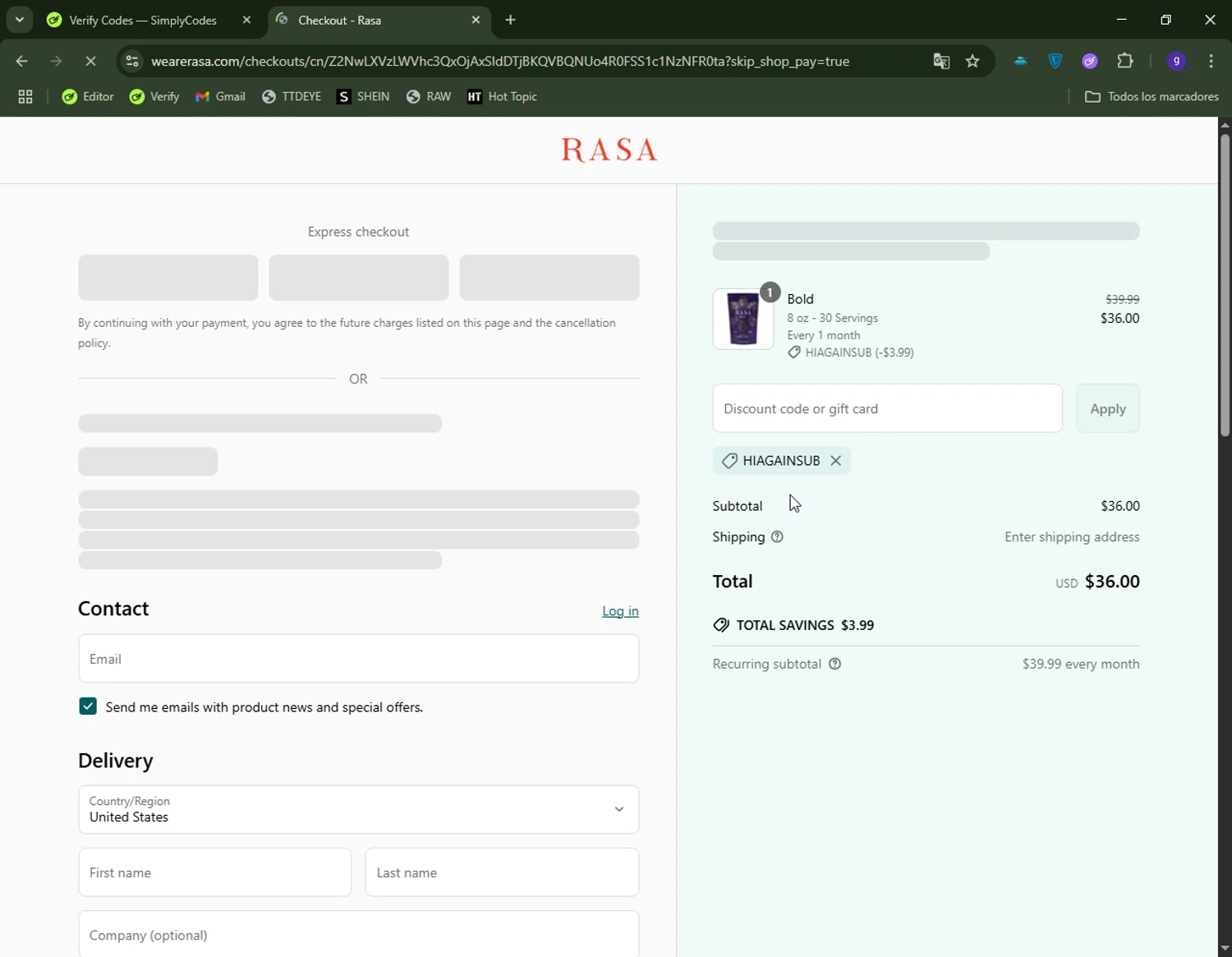
Task: Uncheck the email news and offers checkbox
Action: (x=88, y=706)
